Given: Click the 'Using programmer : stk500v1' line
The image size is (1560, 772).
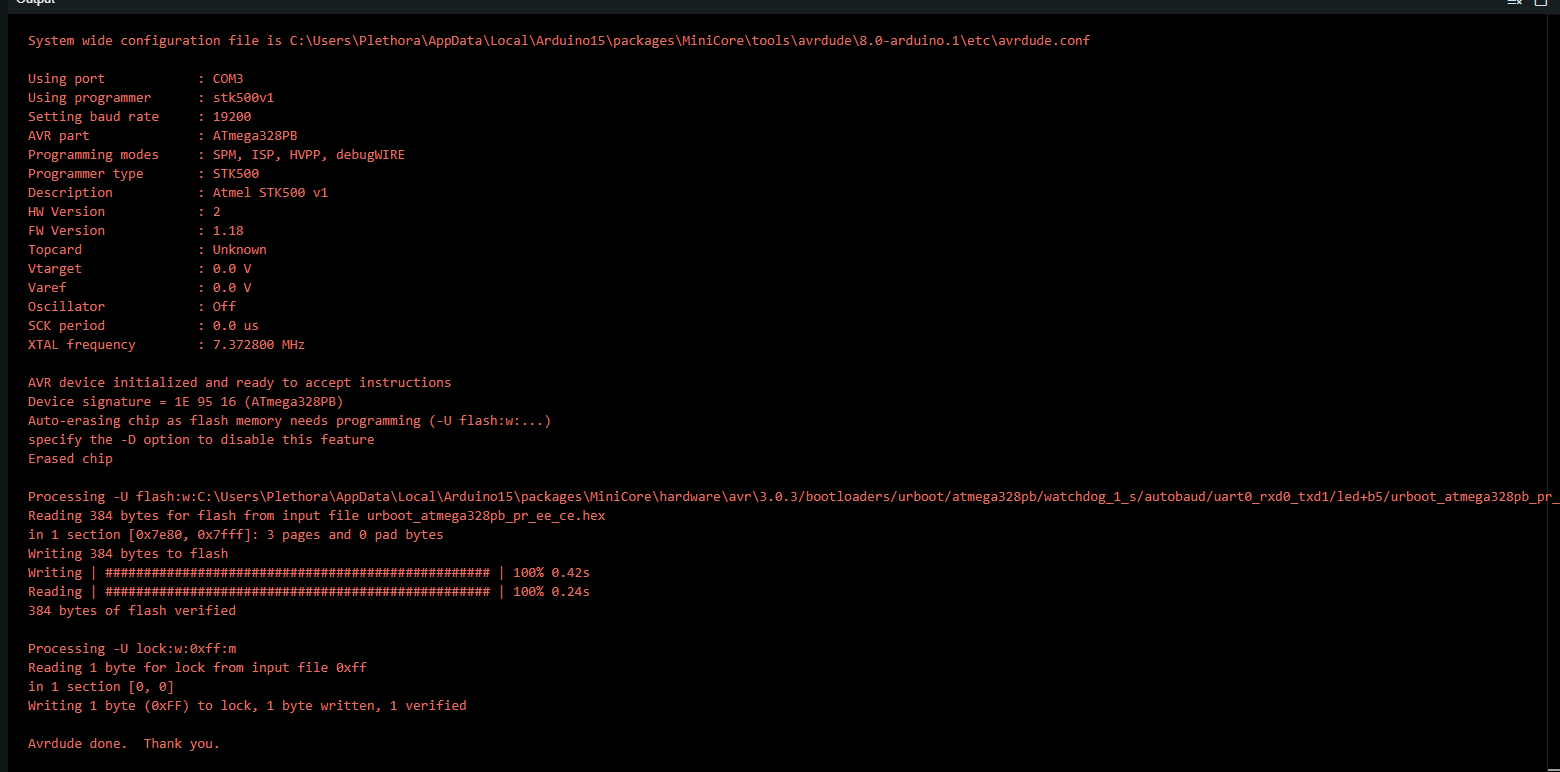Looking at the screenshot, I should (x=150, y=98).
